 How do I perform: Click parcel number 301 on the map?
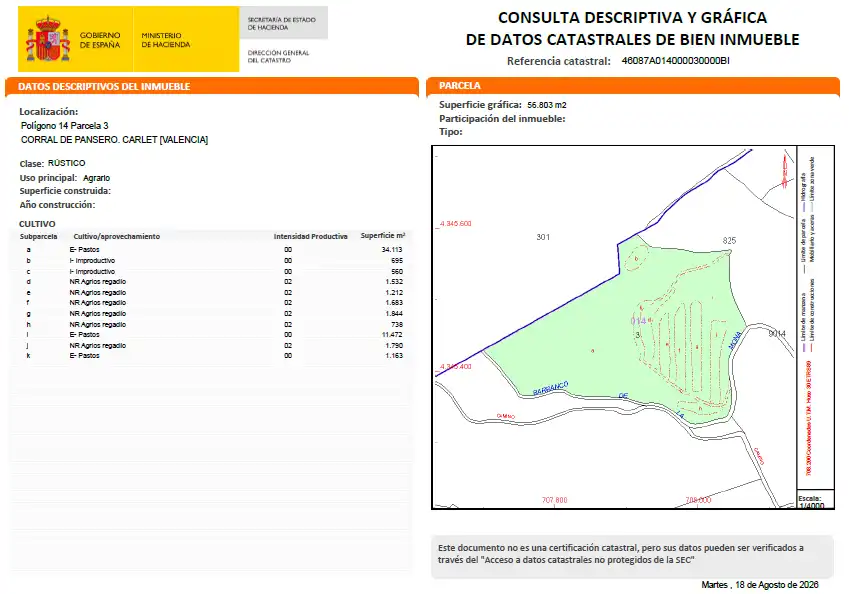coord(543,237)
